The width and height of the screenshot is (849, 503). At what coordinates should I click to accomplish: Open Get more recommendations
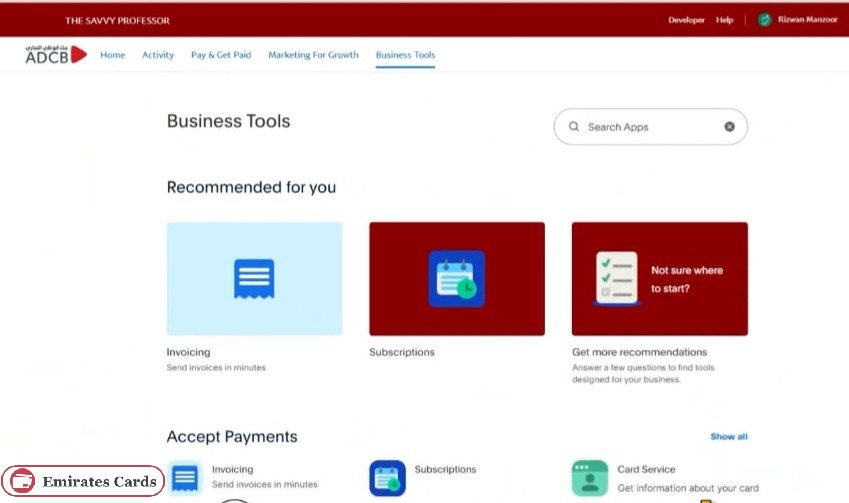pyautogui.click(x=639, y=352)
